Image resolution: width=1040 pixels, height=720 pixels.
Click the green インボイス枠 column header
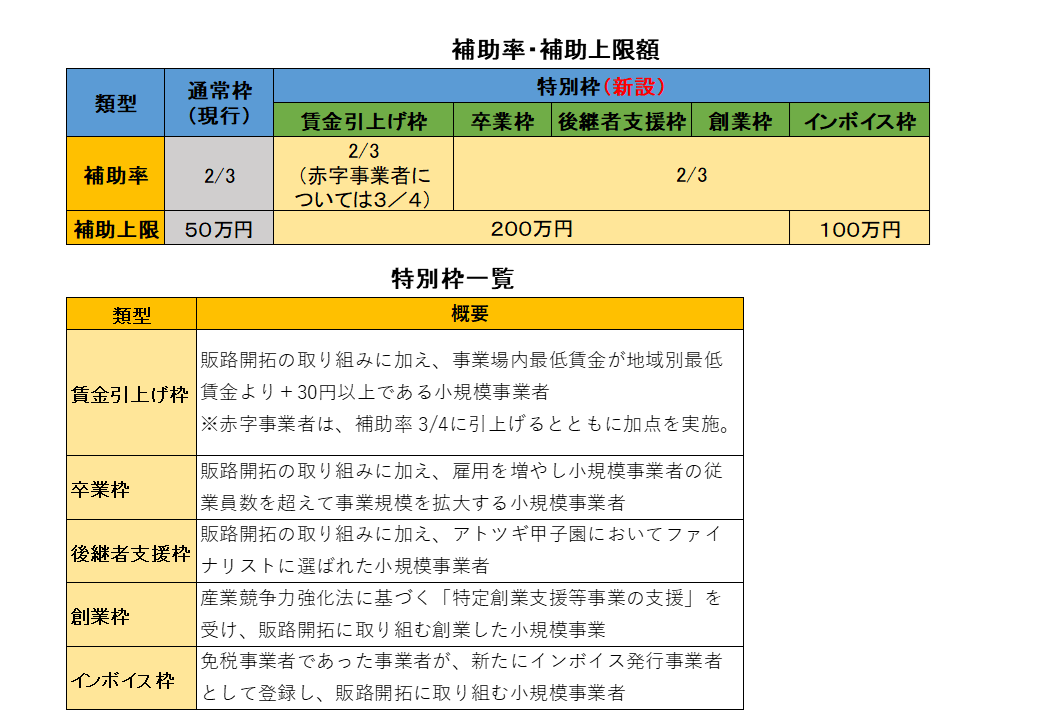pyautogui.click(x=860, y=121)
